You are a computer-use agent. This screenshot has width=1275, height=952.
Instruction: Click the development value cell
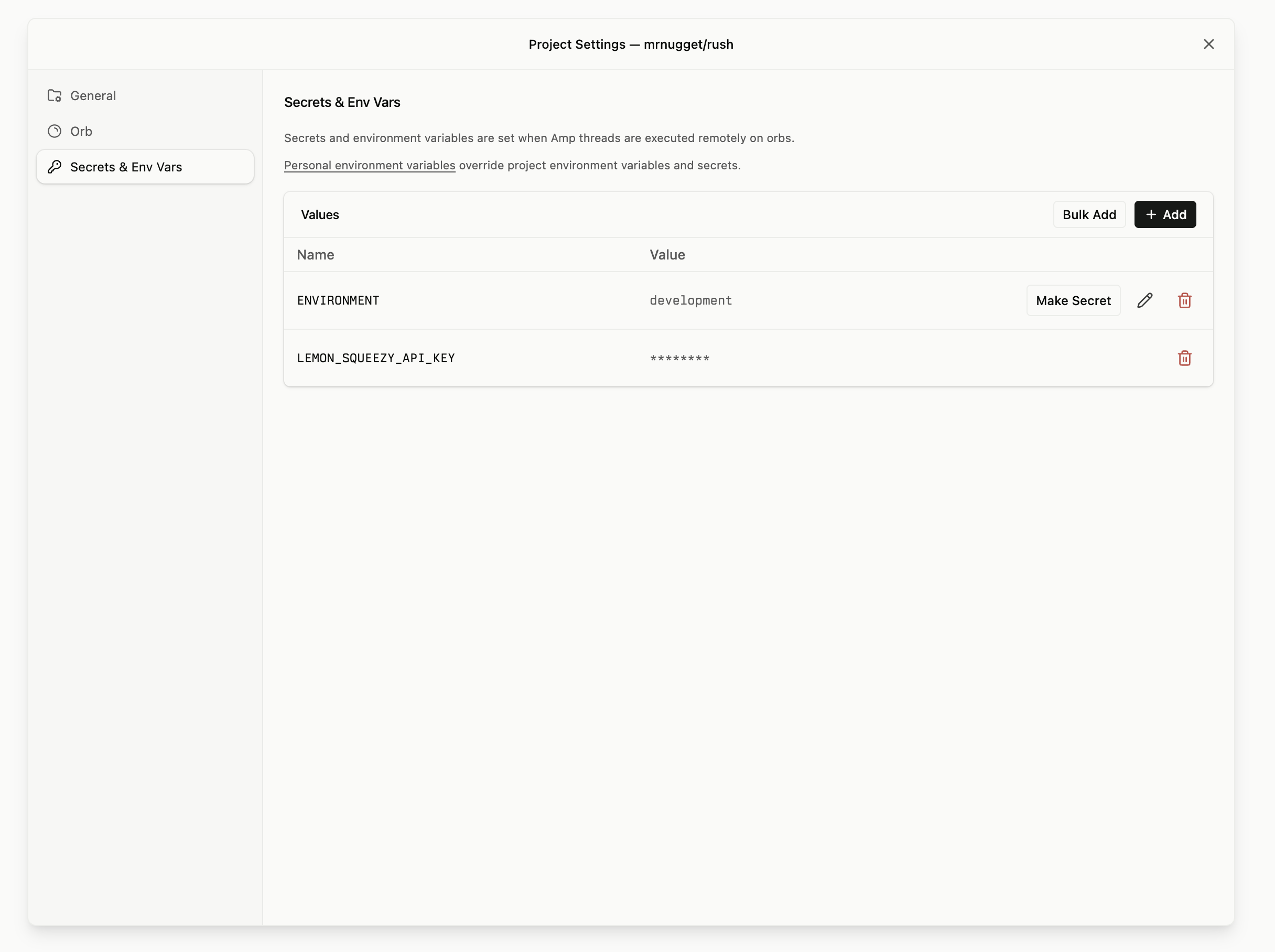point(691,301)
